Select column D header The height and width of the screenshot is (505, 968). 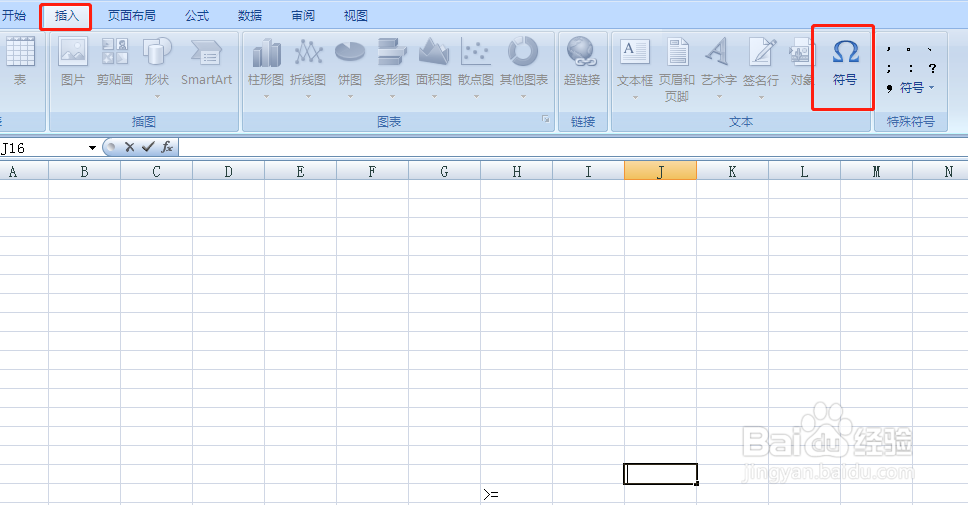[228, 171]
